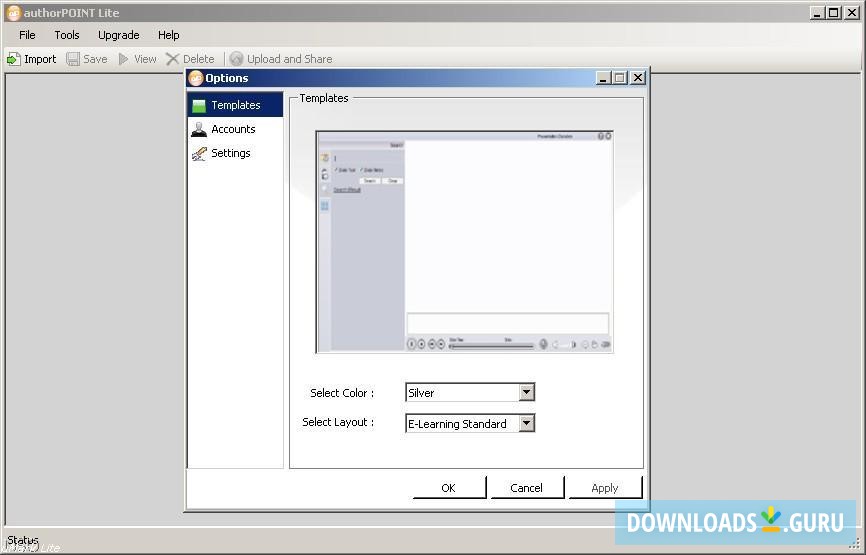The width and height of the screenshot is (866, 555).
Task: Click the Settings tools icon
Action: 199,154
